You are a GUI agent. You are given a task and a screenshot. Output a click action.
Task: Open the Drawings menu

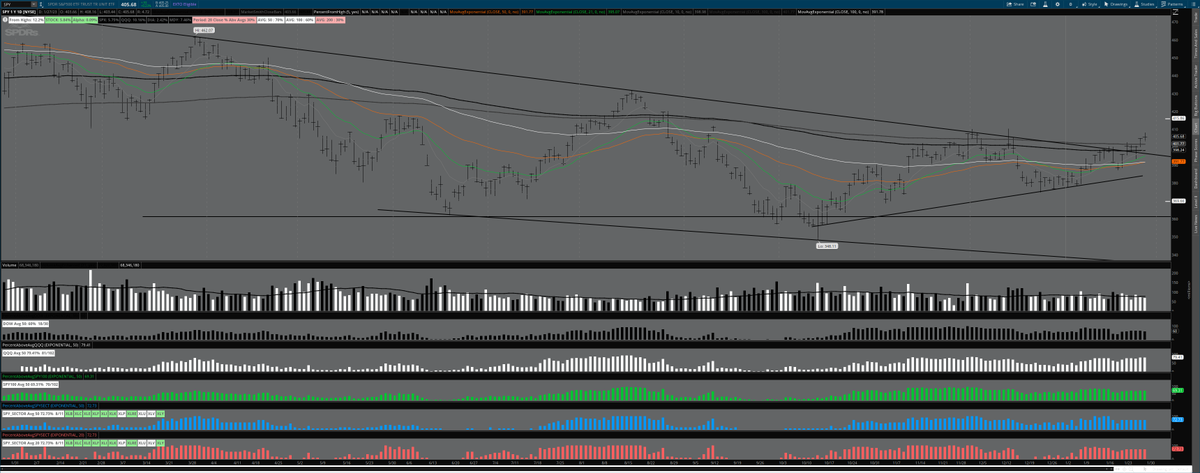tap(1115, 4)
